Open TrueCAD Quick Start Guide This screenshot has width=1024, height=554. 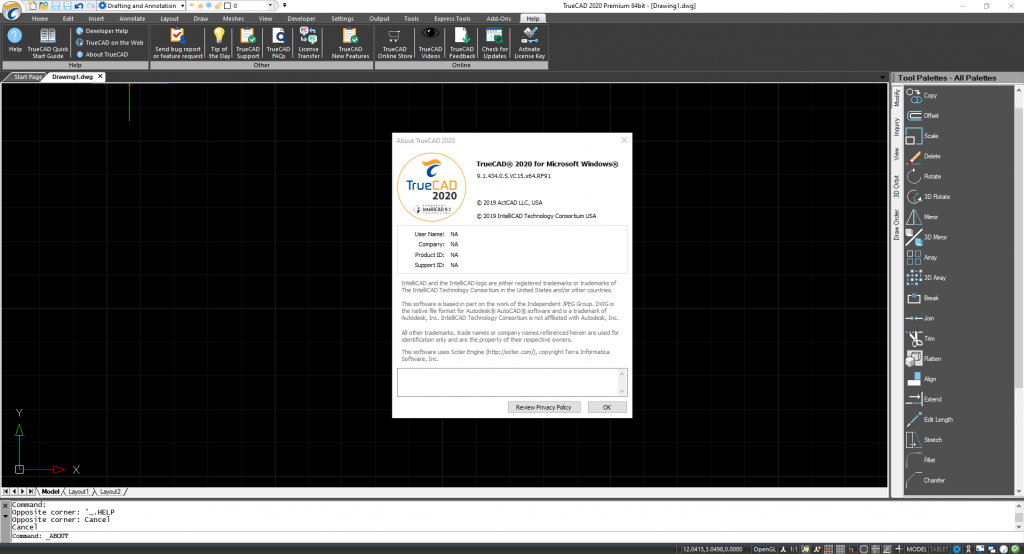pyautogui.click(x=48, y=43)
